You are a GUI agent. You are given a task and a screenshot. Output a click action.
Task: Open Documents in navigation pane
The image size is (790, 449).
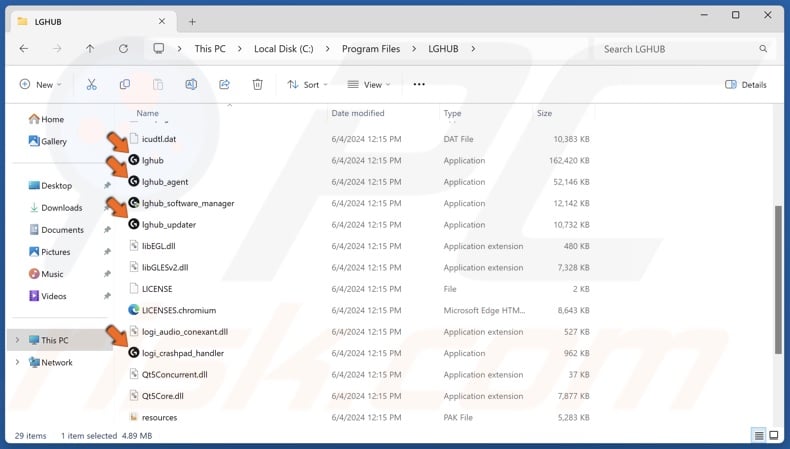coord(56,230)
